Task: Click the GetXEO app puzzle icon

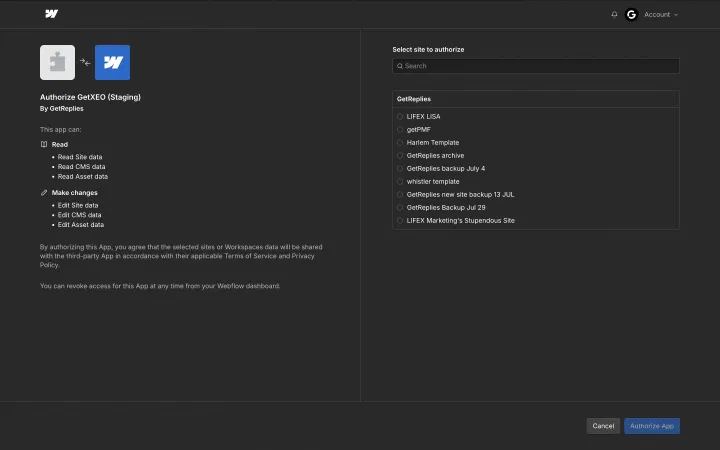Action: coord(57,62)
